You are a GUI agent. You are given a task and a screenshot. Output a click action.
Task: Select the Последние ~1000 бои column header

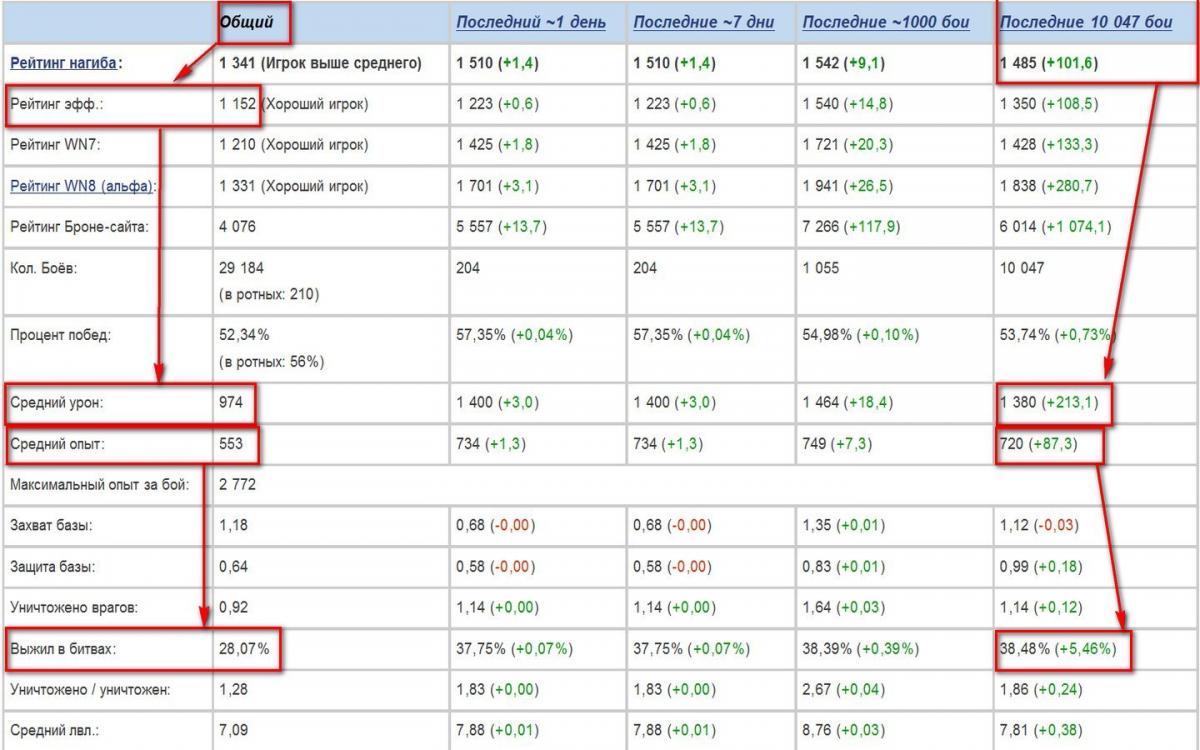tap(885, 22)
